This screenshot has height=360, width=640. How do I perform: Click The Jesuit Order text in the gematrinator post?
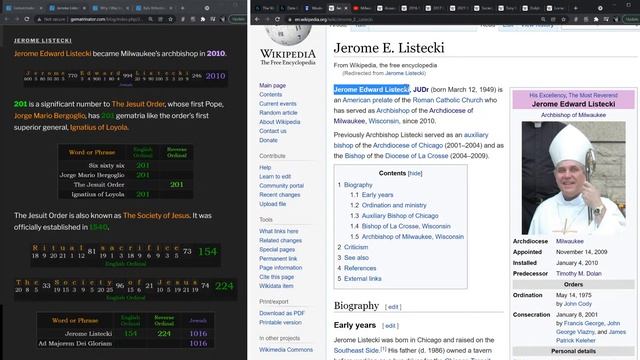[138, 104]
